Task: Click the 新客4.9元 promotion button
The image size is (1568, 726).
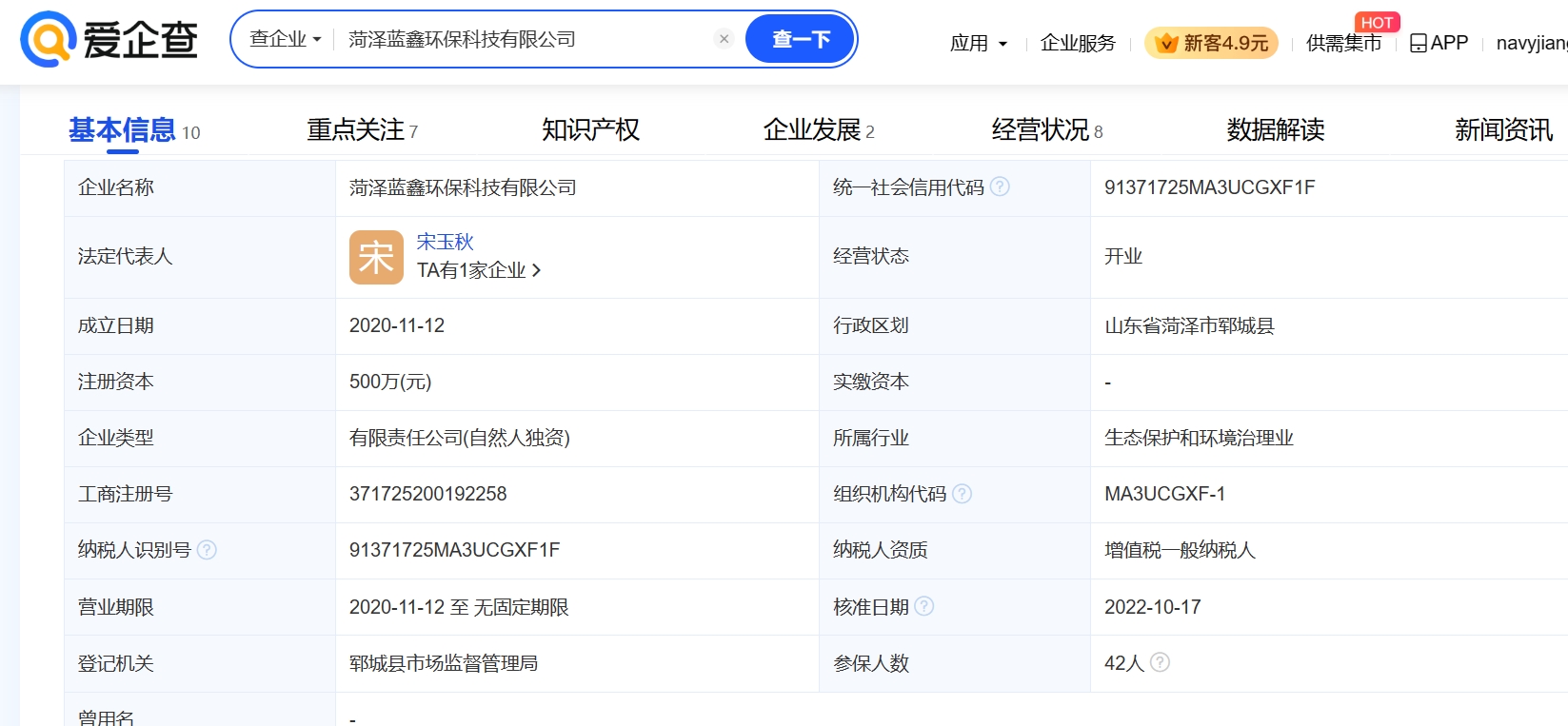Action: [x=1211, y=43]
